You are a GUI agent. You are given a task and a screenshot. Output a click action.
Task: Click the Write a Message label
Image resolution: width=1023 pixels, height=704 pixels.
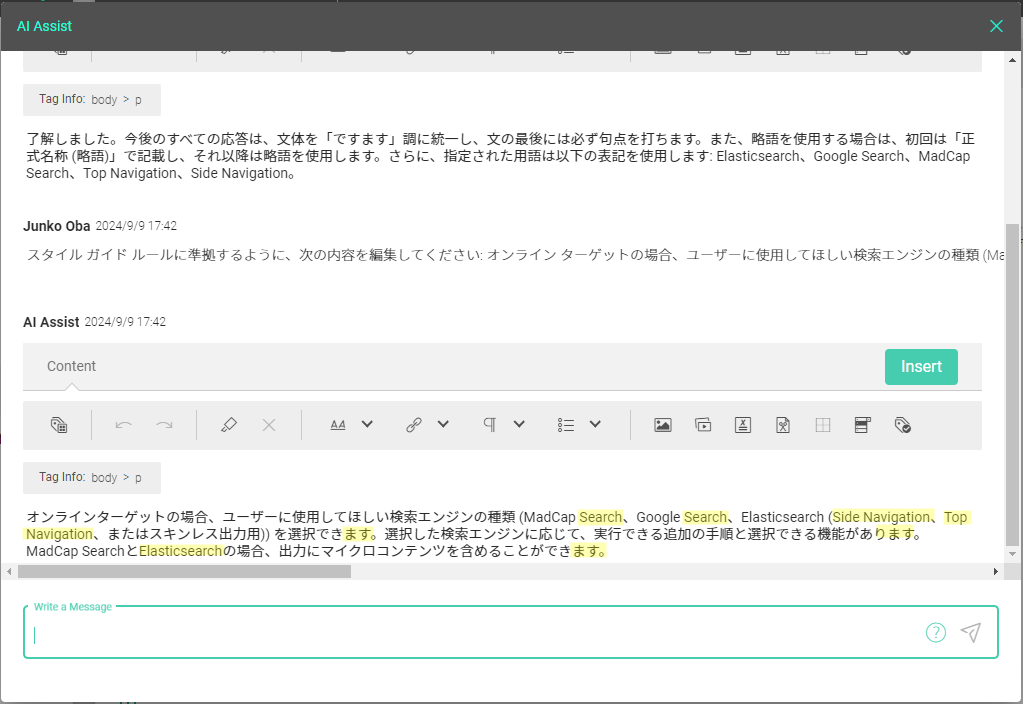(x=73, y=607)
